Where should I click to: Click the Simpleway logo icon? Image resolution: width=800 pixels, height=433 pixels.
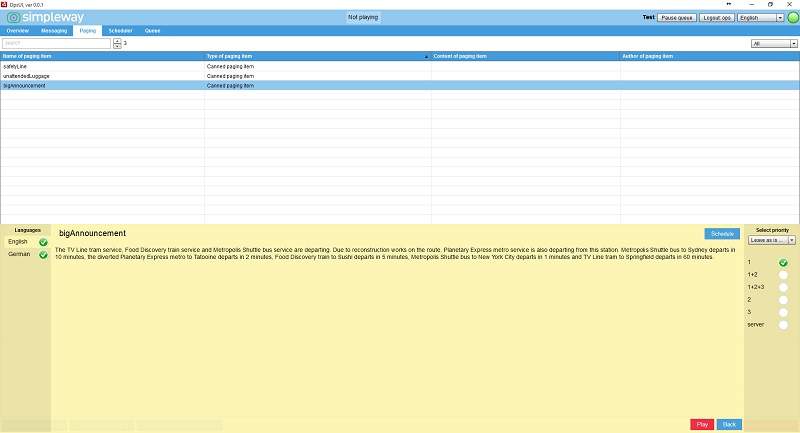click(x=13, y=18)
